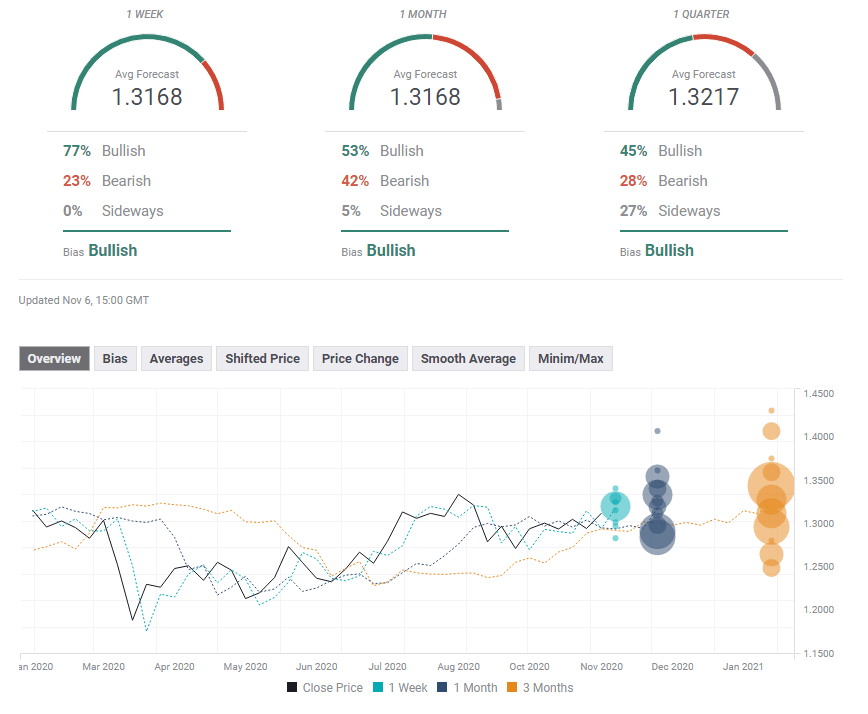Select the Averages tab
The image size is (868, 714).
[x=176, y=359]
